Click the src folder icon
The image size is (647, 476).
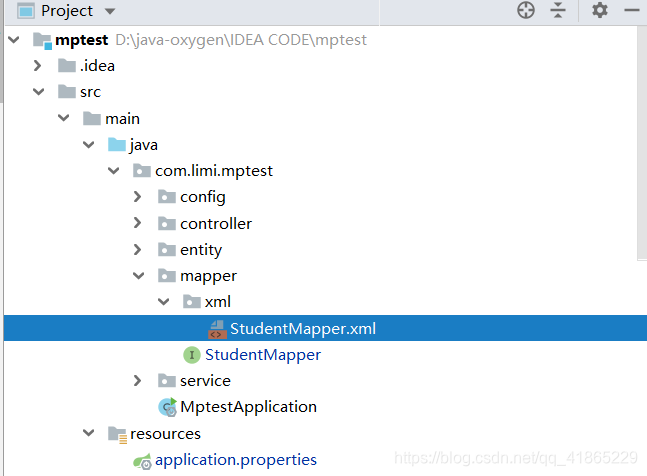pyautogui.click(x=67, y=92)
